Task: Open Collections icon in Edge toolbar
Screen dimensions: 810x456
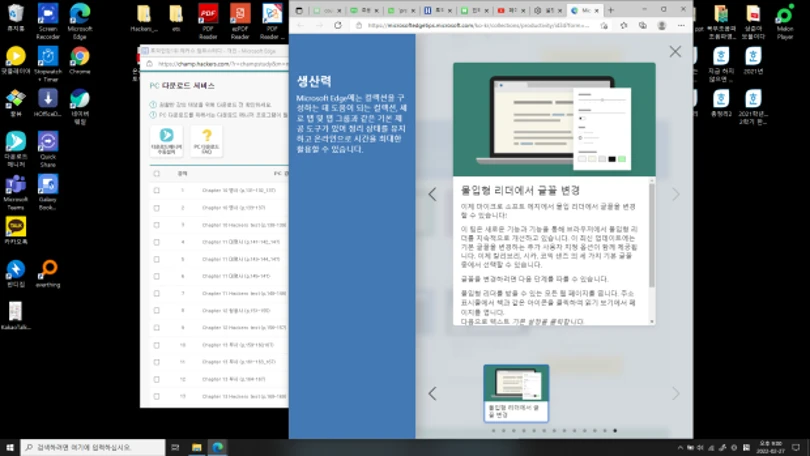Action: point(643,25)
